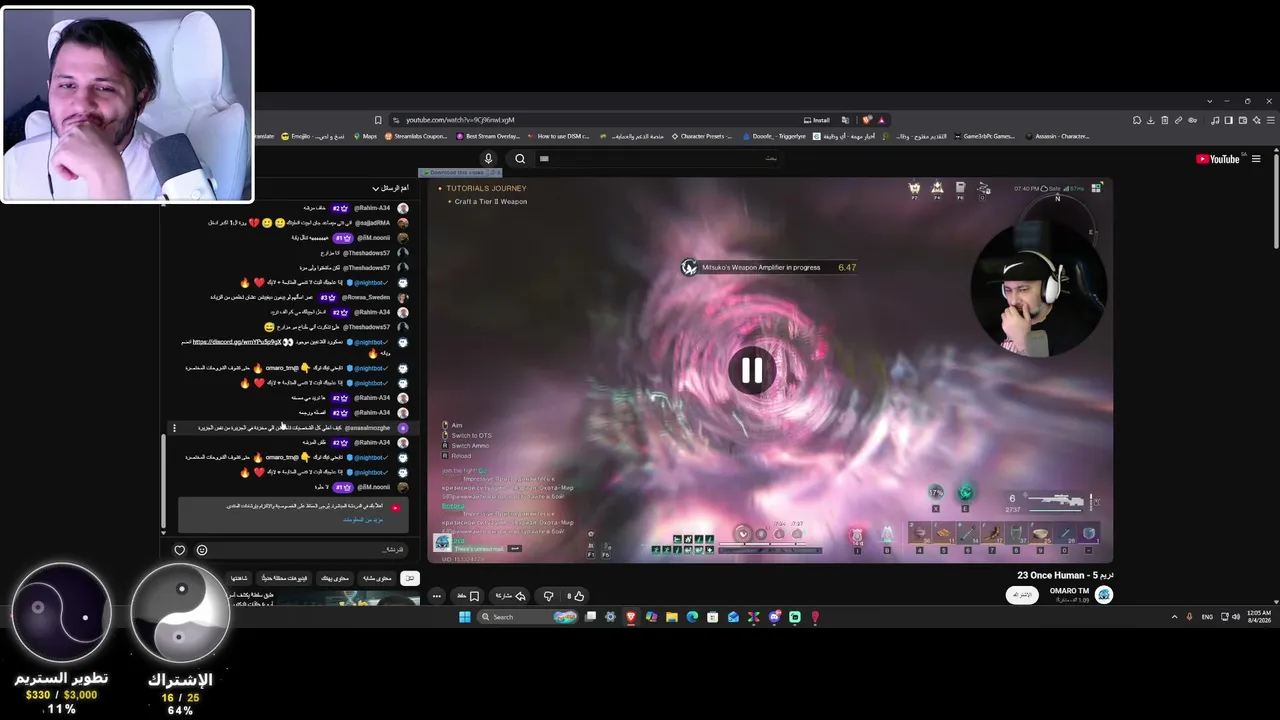Open more options on the highlighted chat message

(x=174, y=428)
